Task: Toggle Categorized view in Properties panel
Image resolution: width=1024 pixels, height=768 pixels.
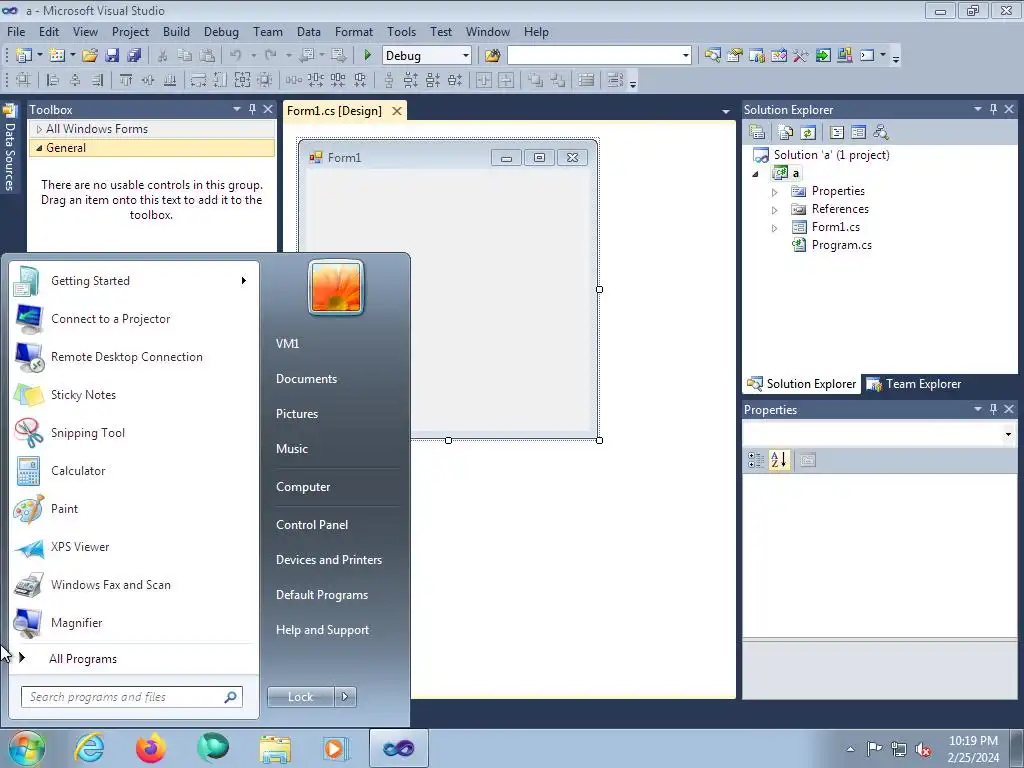Action: coord(756,460)
